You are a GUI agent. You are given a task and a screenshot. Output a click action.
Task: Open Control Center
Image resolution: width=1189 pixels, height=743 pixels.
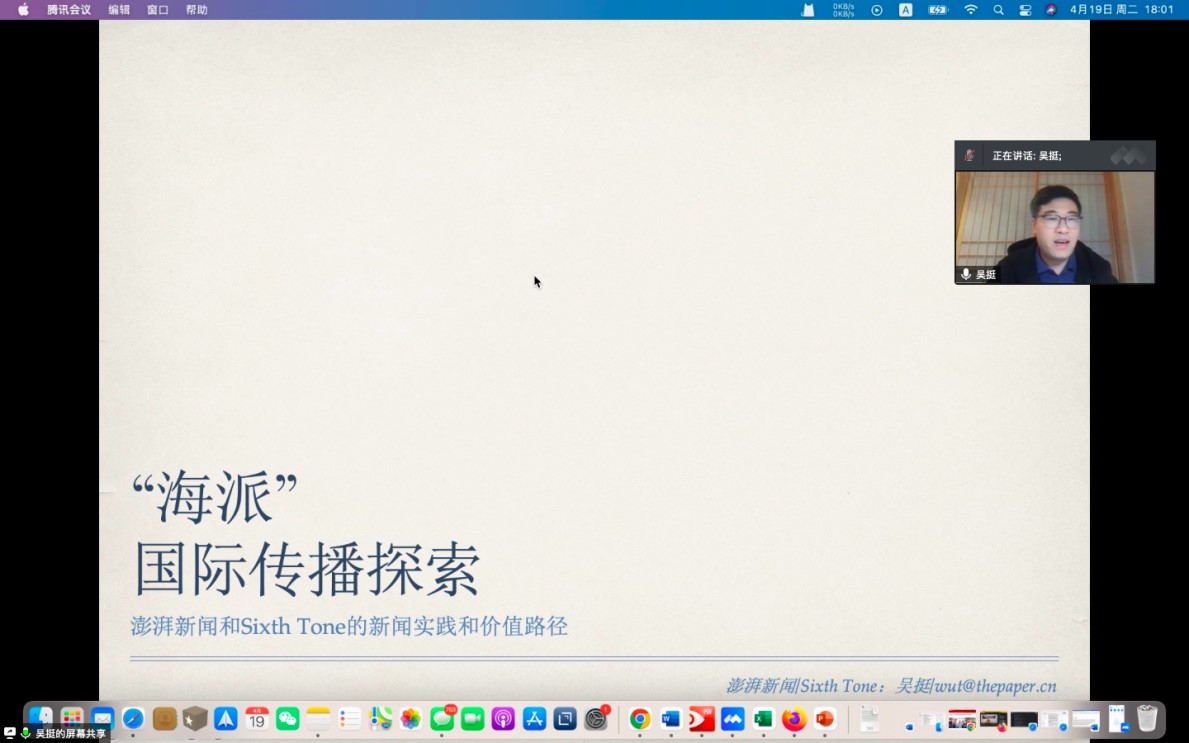point(1025,10)
